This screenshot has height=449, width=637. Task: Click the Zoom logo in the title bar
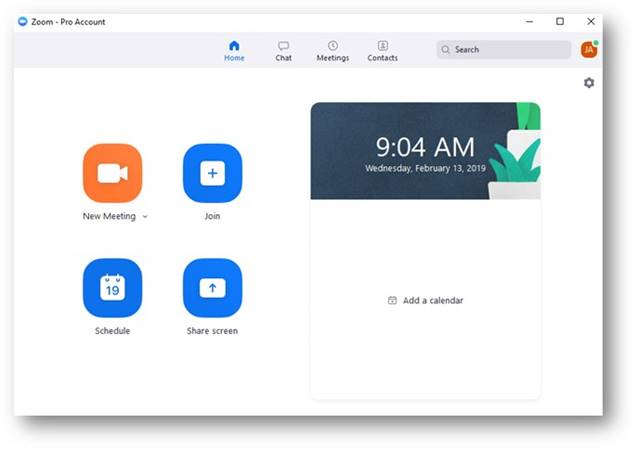23,21
